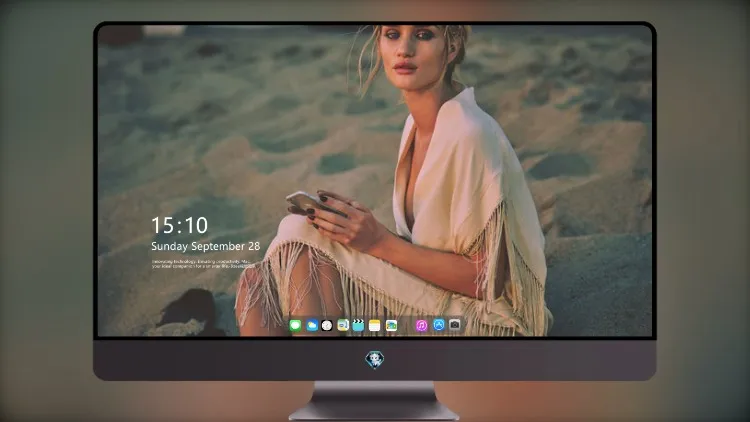The height and width of the screenshot is (422, 750).
Task: Open the Photos gallery app in dock
Action: coord(391,325)
